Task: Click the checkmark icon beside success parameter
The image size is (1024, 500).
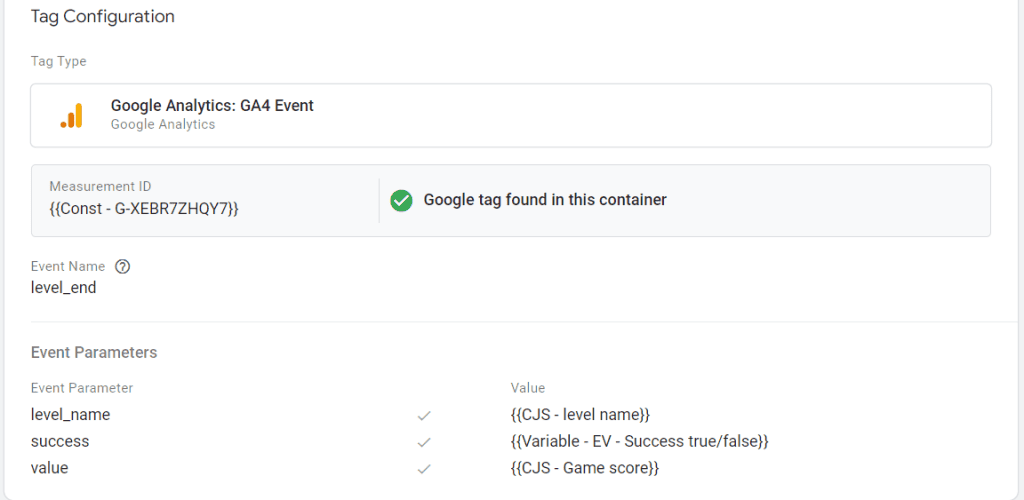Action: click(424, 442)
